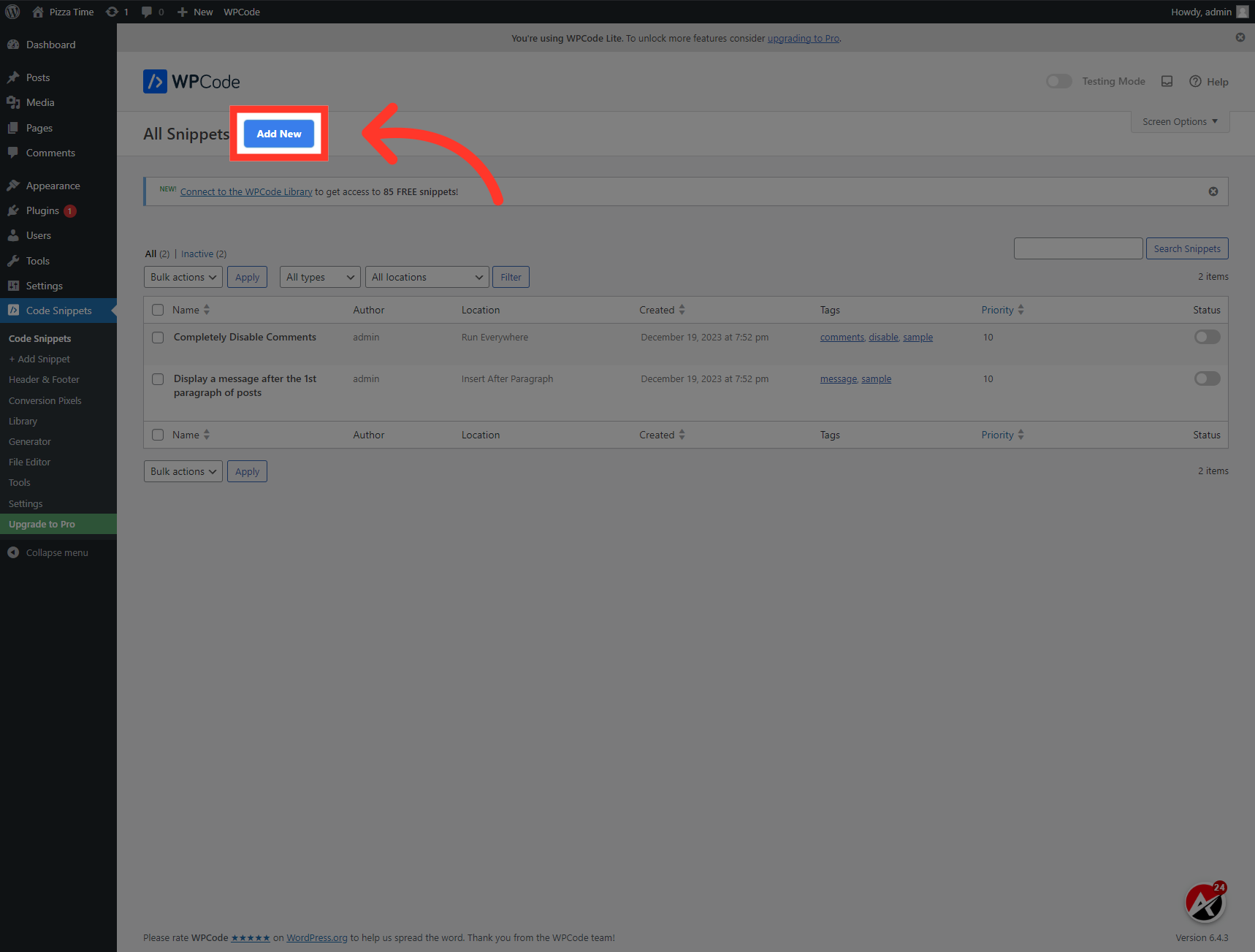Click the Comments icon in sidebar
Image resolution: width=1255 pixels, height=952 pixels.
(13, 153)
